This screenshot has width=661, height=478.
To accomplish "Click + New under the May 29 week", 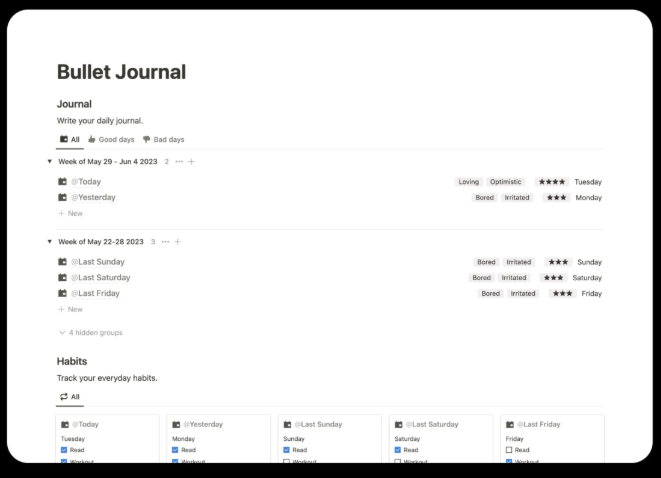I will point(70,213).
